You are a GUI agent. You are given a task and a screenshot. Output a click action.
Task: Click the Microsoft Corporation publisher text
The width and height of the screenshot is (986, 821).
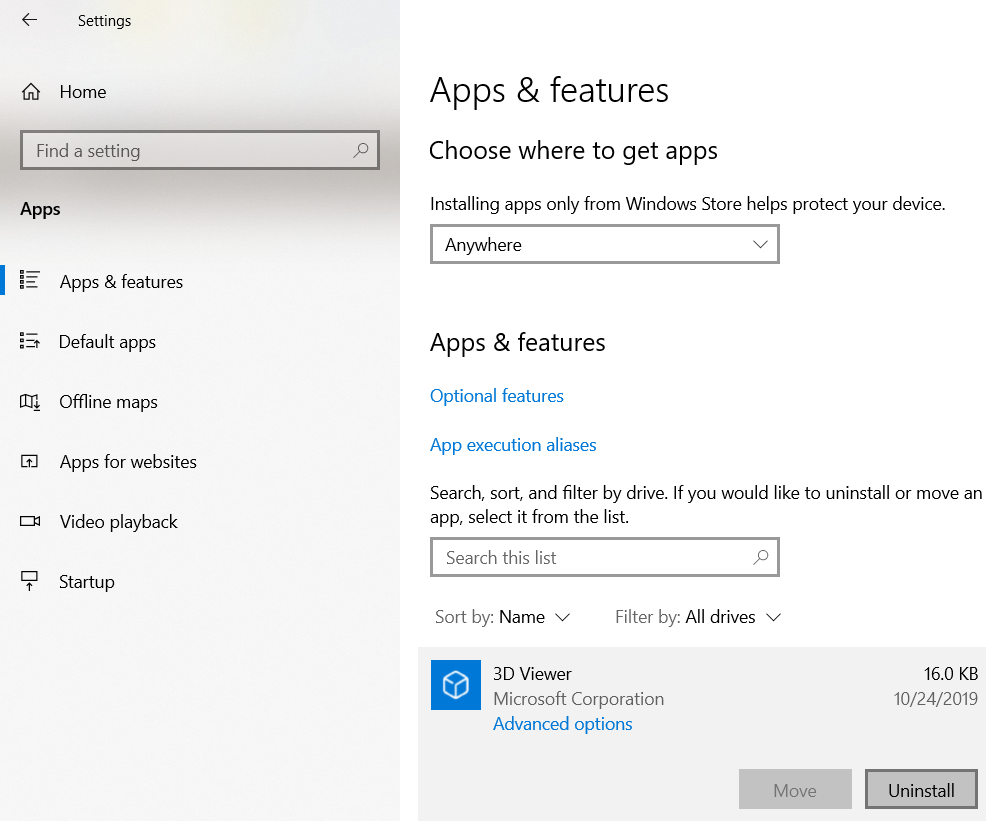click(x=579, y=699)
